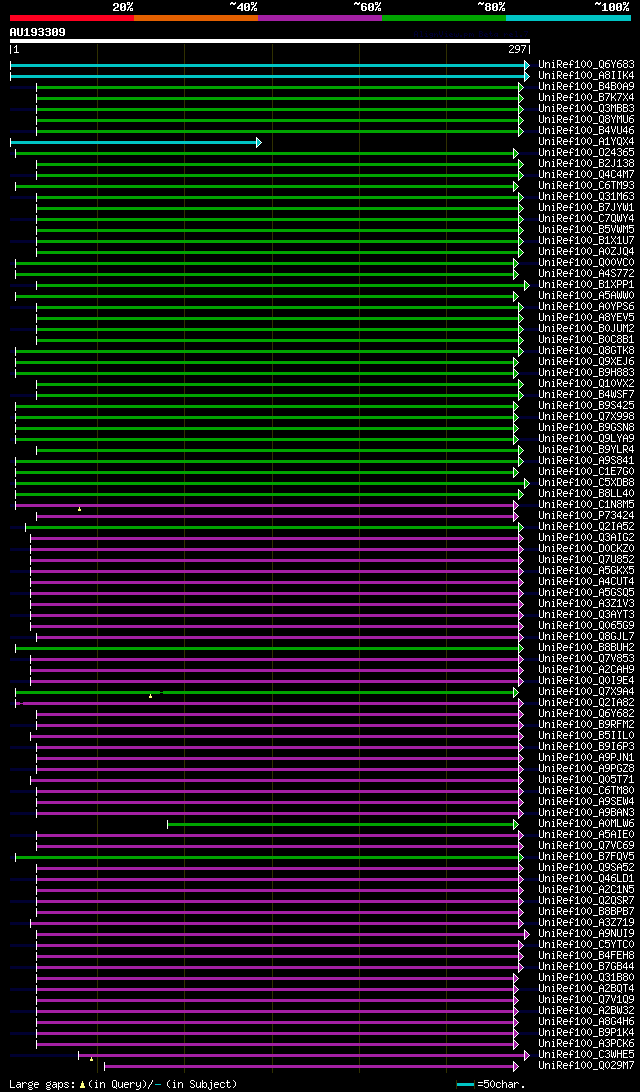Viewport: 640px width, 1092px height.
Task: Open the UniRef100_A2BQT4 hit label
Action: click(586, 990)
